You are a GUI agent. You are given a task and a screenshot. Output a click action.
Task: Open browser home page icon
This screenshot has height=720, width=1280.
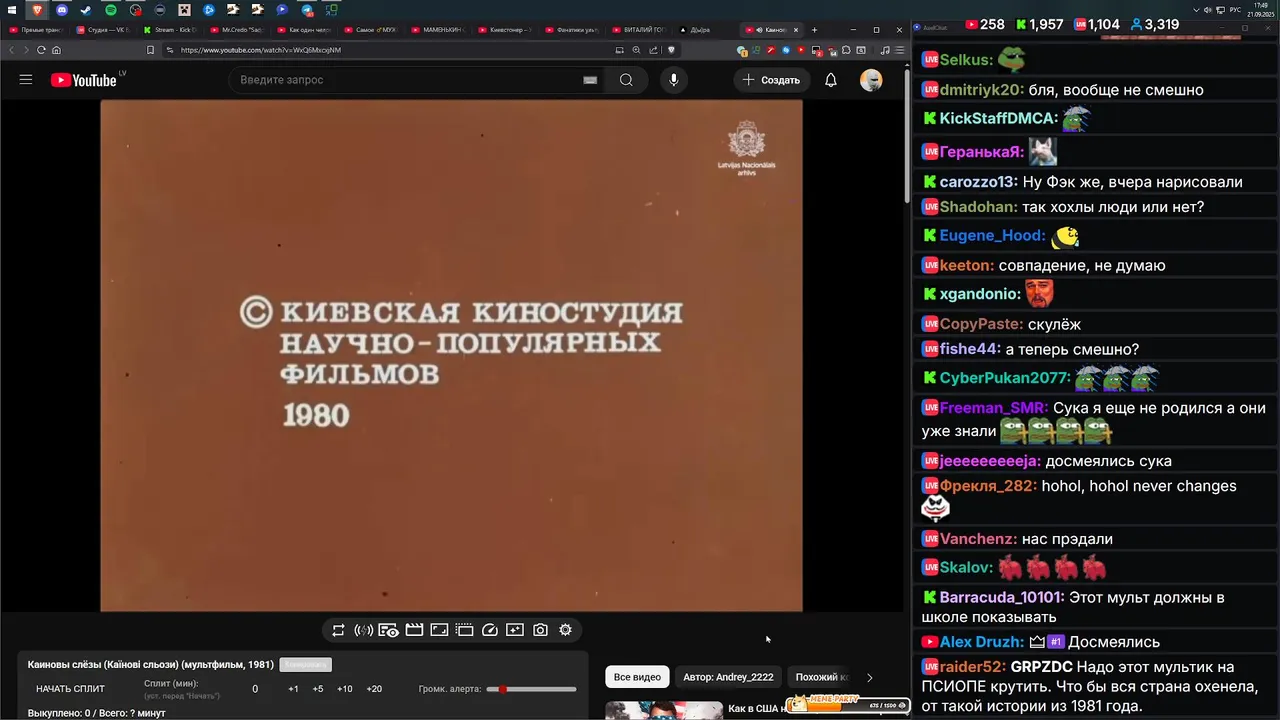coord(56,50)
